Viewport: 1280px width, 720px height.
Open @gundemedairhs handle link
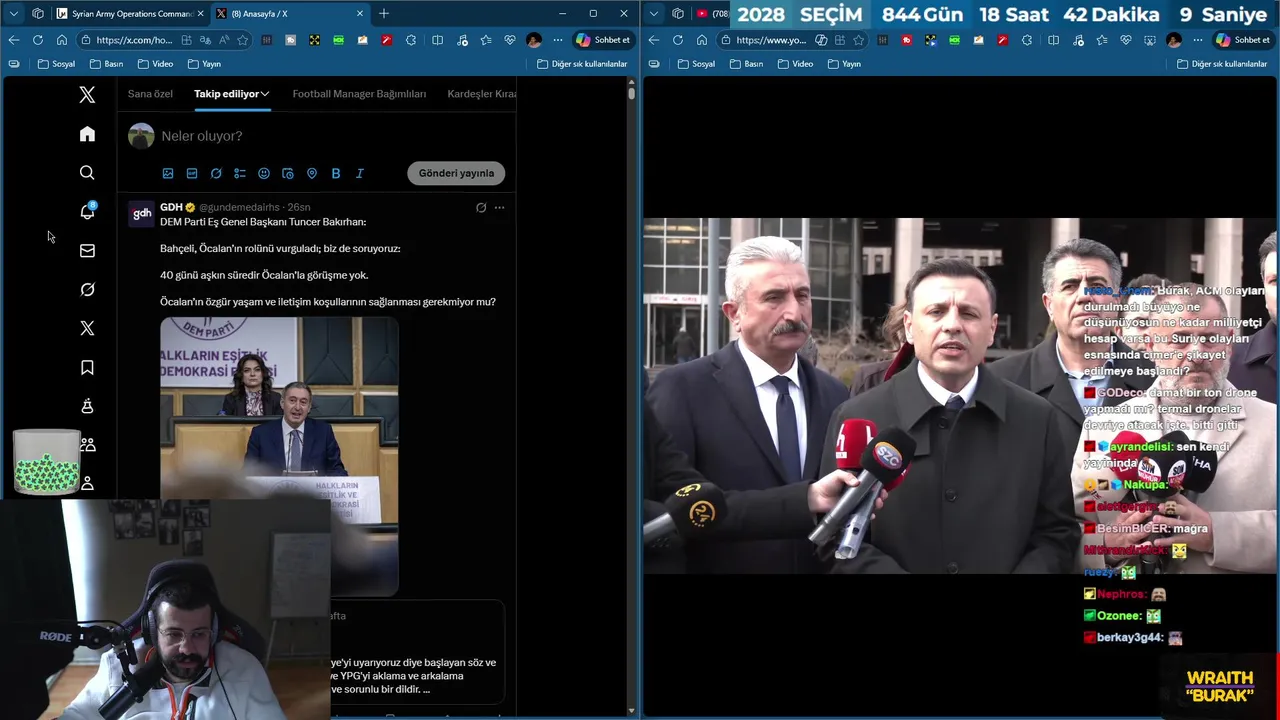tap(239, 207)
